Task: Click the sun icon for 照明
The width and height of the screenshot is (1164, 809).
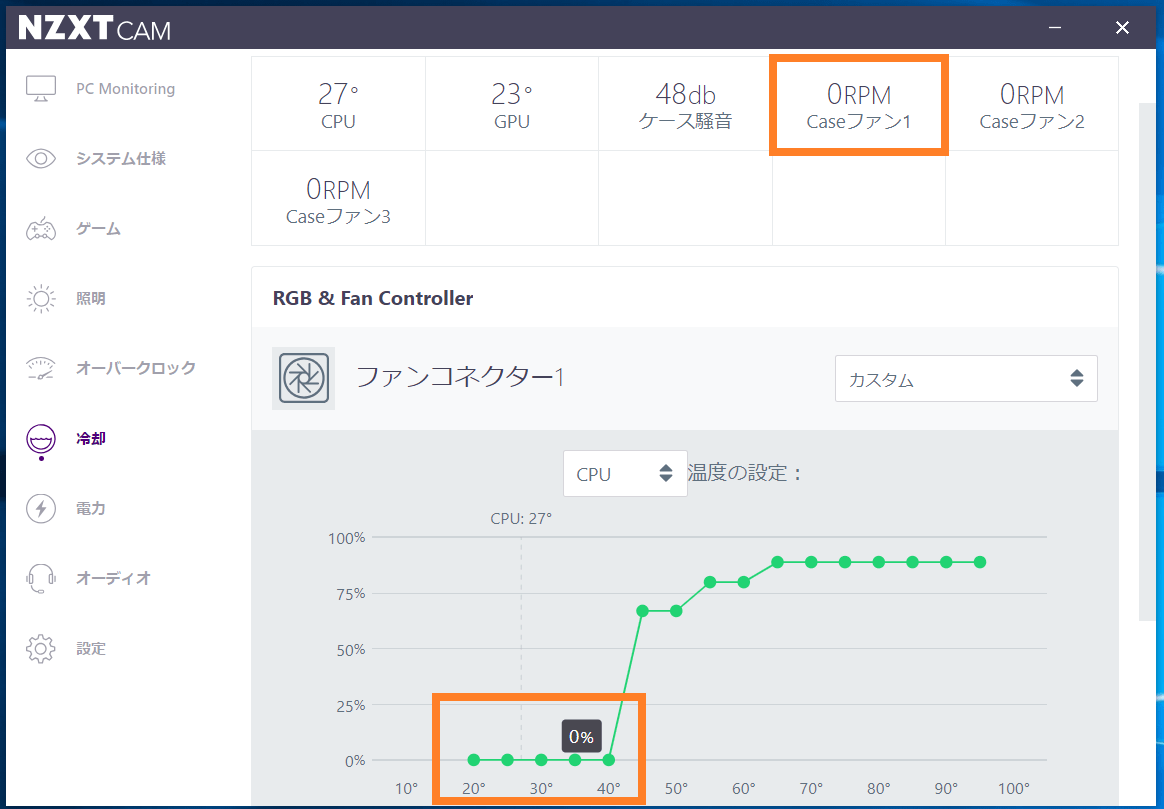Action: (41, 298)
